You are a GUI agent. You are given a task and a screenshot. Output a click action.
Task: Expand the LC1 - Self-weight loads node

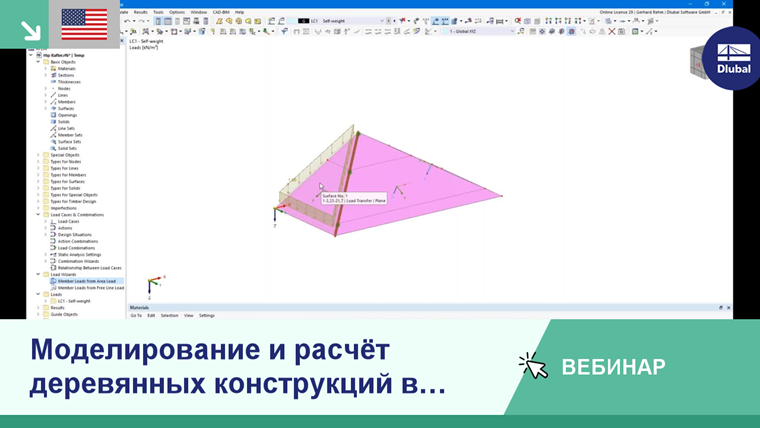46,301
